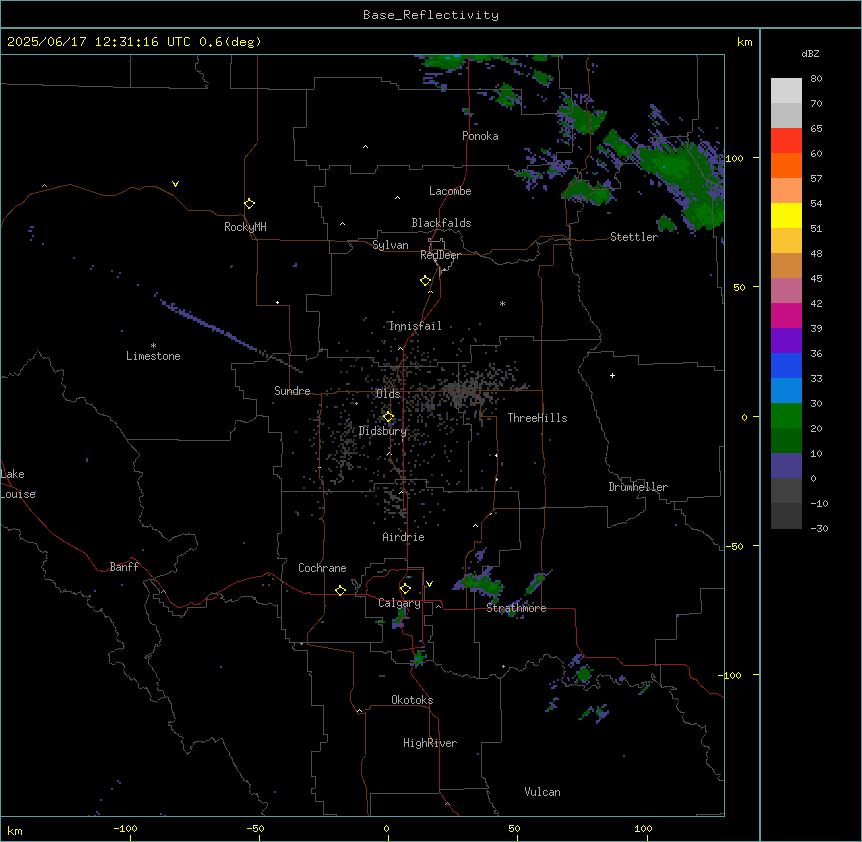Select the asterisk marker above the Limestone label

pyautogui.click(x=153, y=346)
